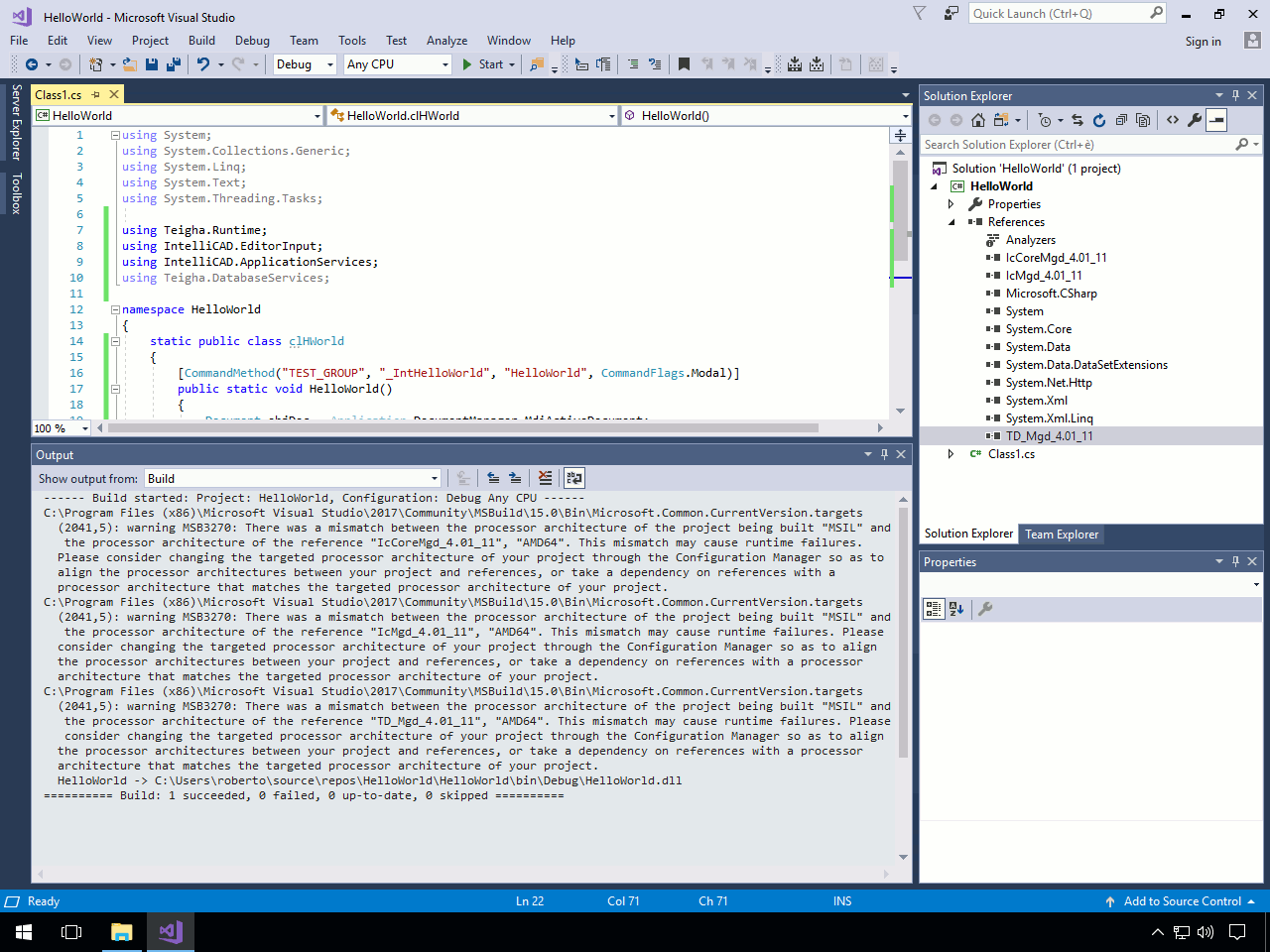Open 'Show output from' Build dropdown
This screenshot has width=1270, height=952.
click(x=293, y=478)
